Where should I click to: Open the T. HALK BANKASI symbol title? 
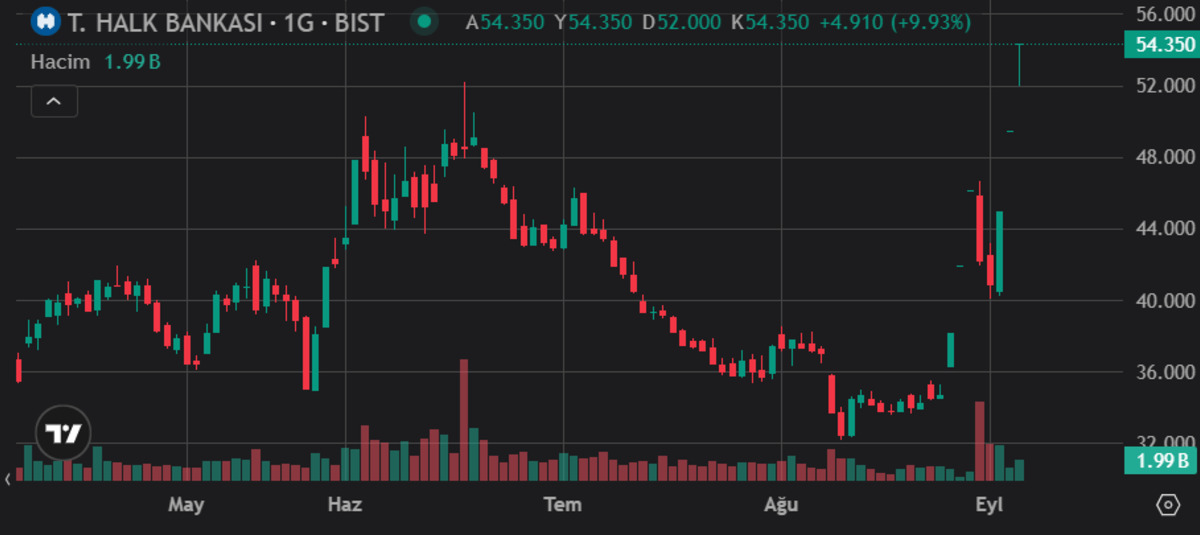(225, 21)
